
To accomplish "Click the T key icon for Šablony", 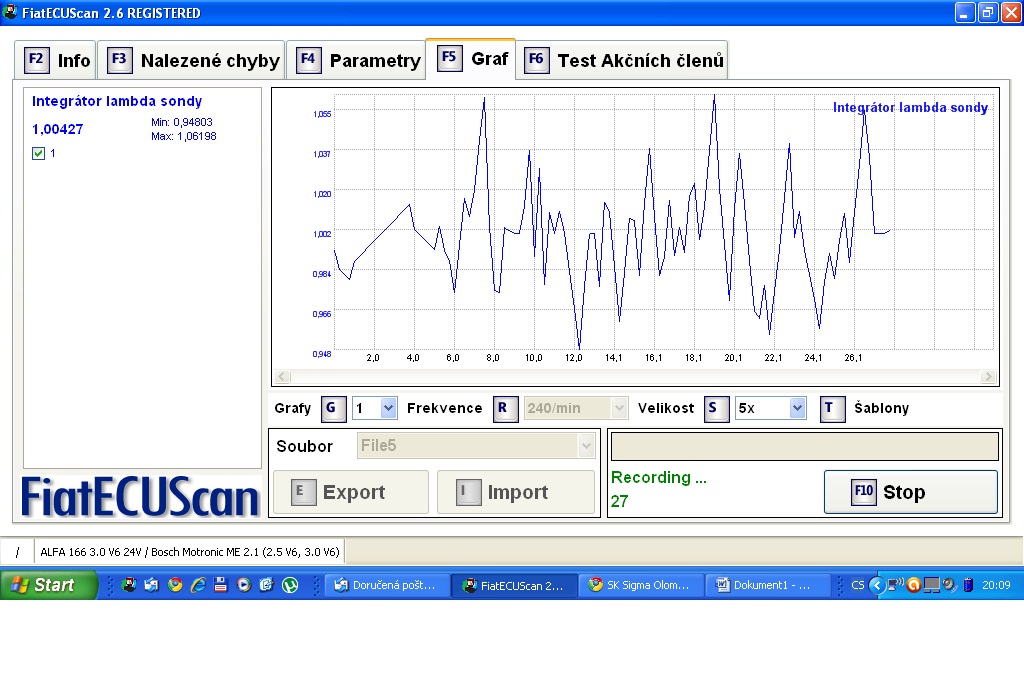I will point(832,408).
